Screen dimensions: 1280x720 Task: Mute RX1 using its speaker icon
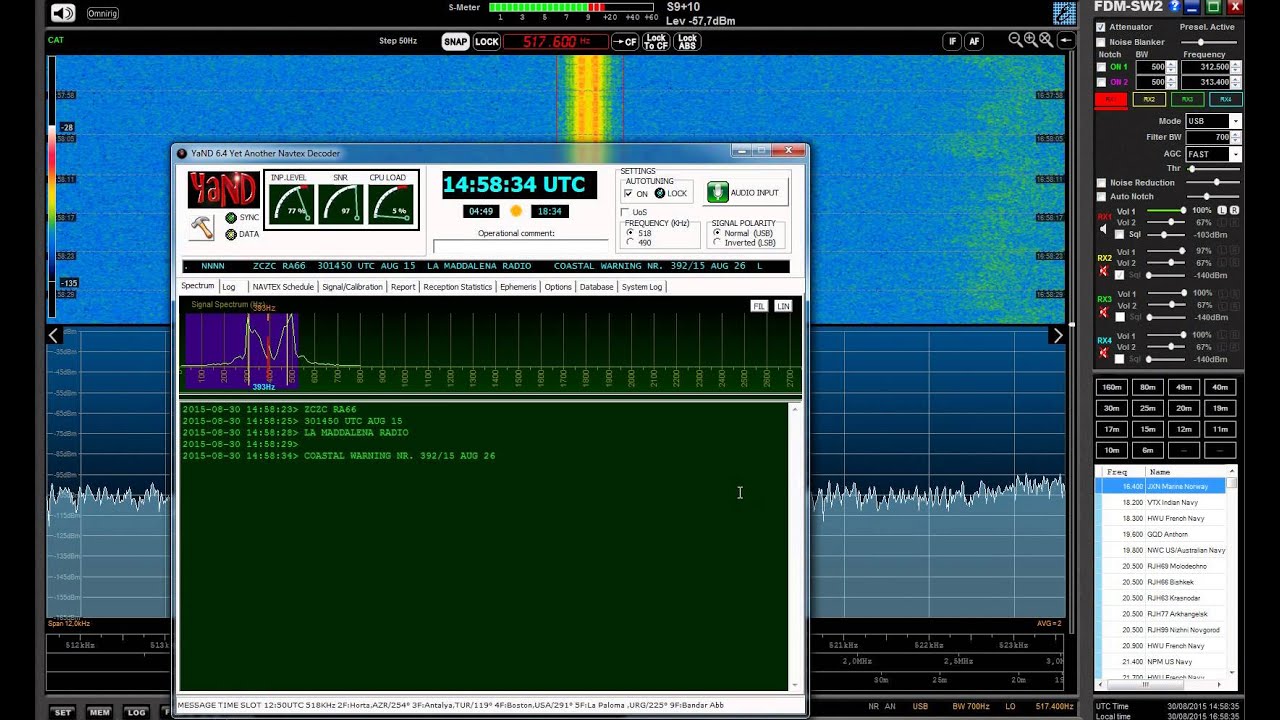[1105, 229]
